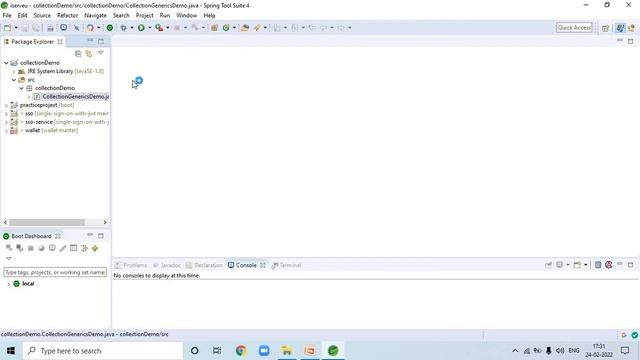
Task: Click the Print toolbar icon
Action: [50, 28]
